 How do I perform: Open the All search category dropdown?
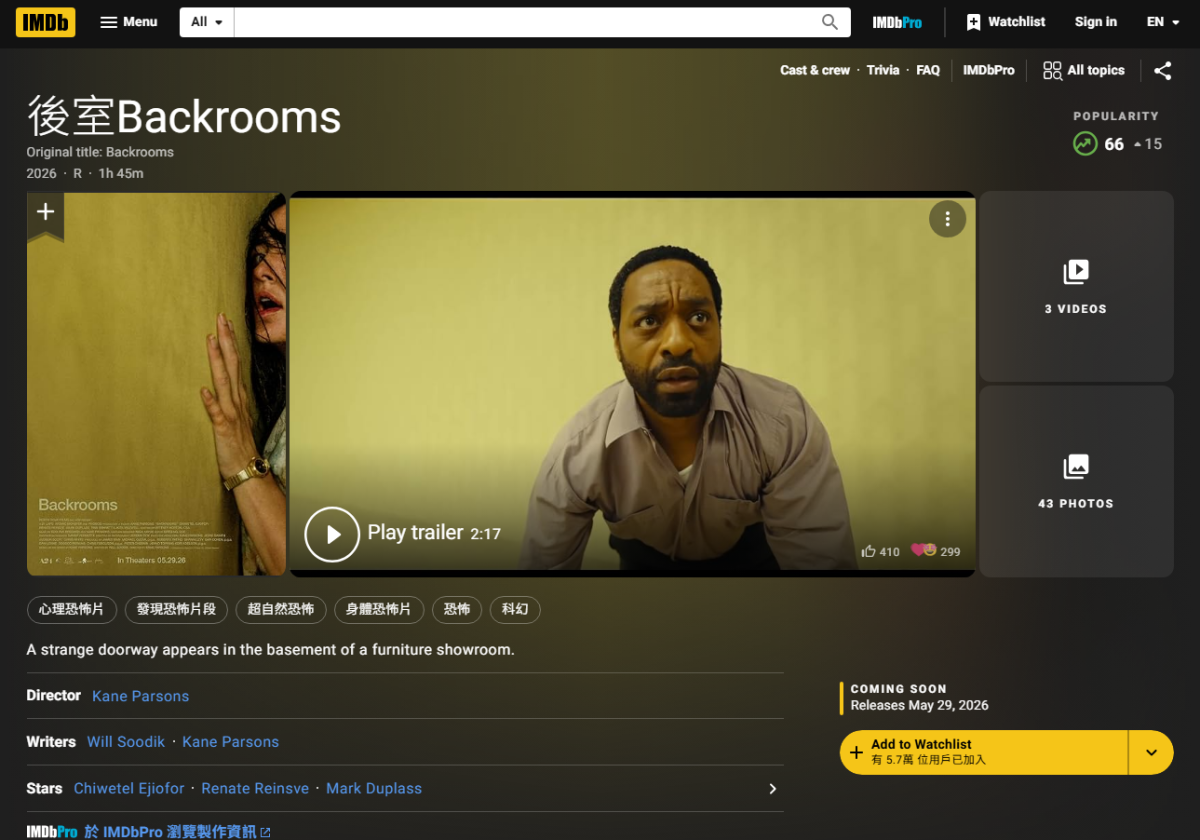click(x=207, y=22)
